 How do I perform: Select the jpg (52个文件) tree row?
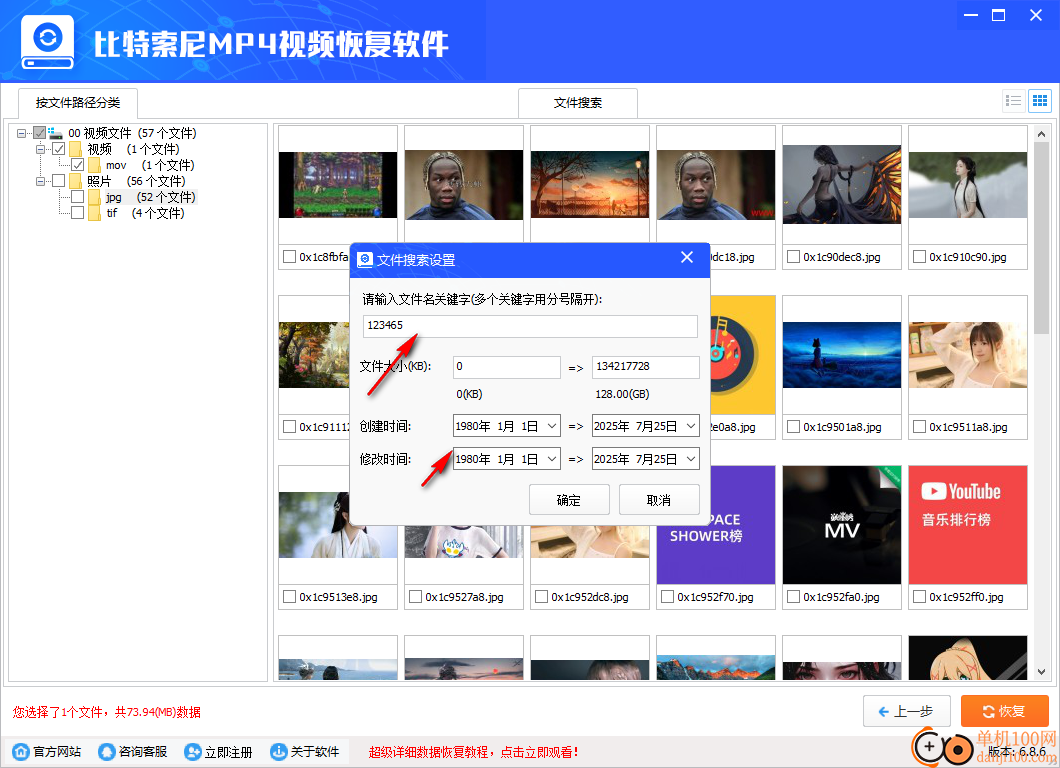(x=150, y=197)
